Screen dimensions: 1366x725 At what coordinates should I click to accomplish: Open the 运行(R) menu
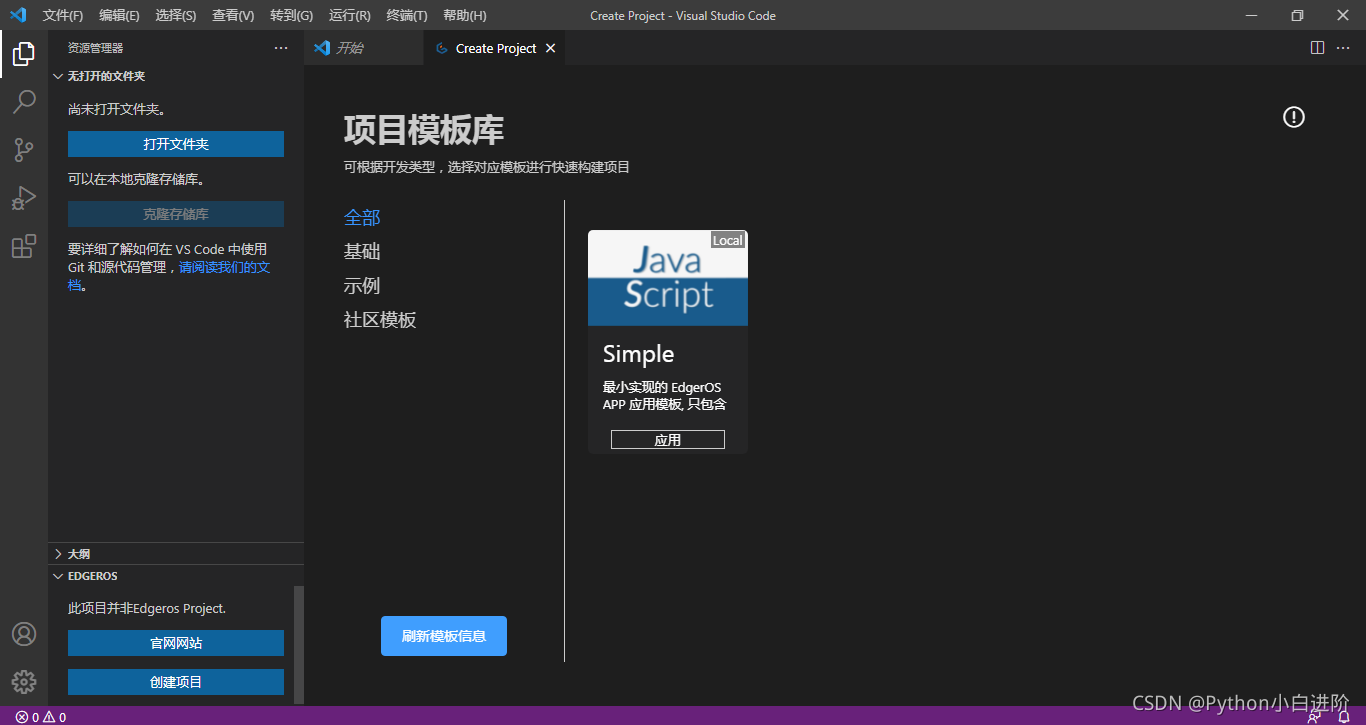tap(349, 15)
